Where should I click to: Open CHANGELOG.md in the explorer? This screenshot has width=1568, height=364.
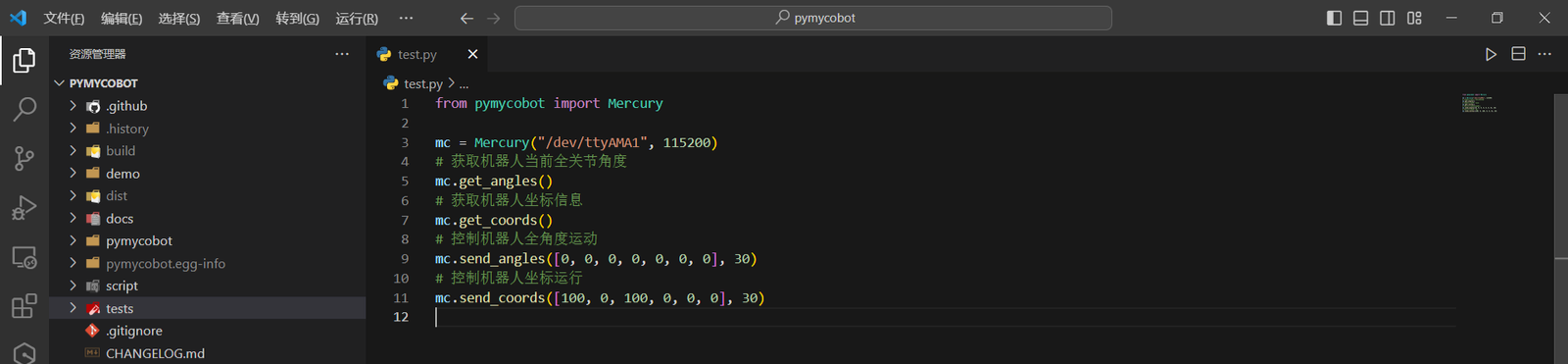click(x=155, y=353)
